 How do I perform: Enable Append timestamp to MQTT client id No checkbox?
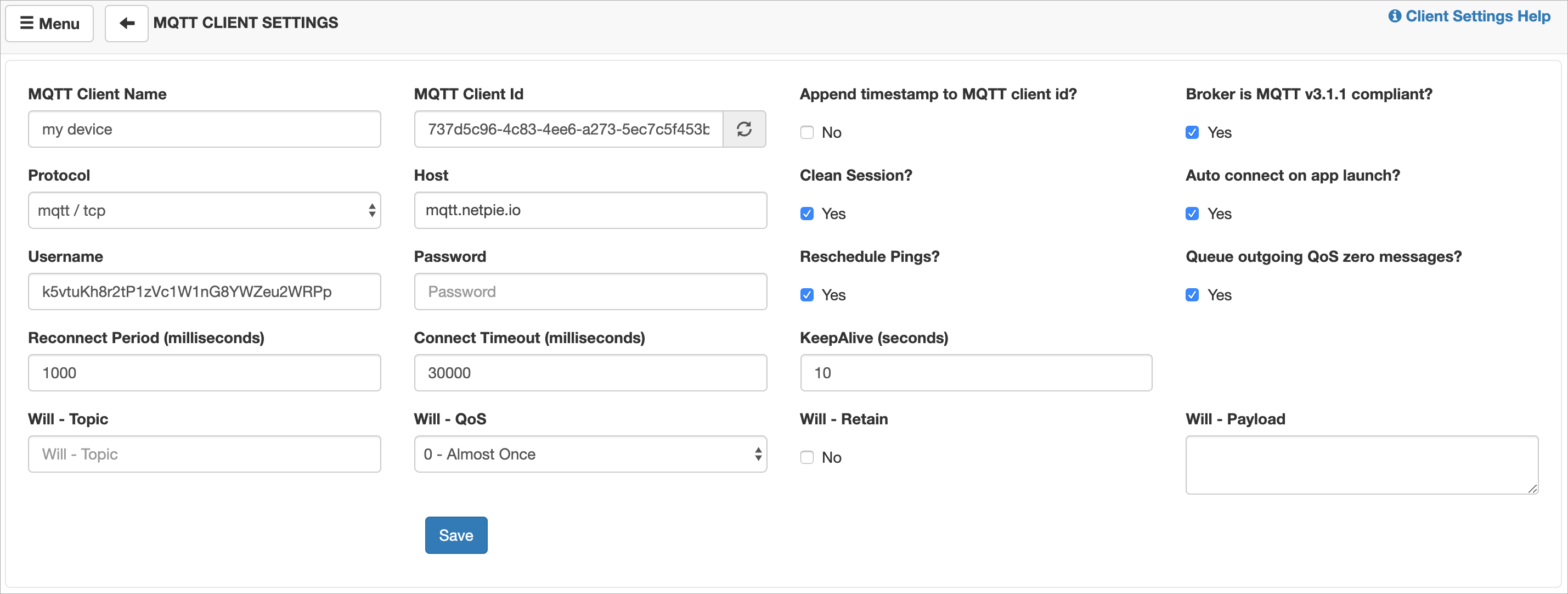click(808, 131)
